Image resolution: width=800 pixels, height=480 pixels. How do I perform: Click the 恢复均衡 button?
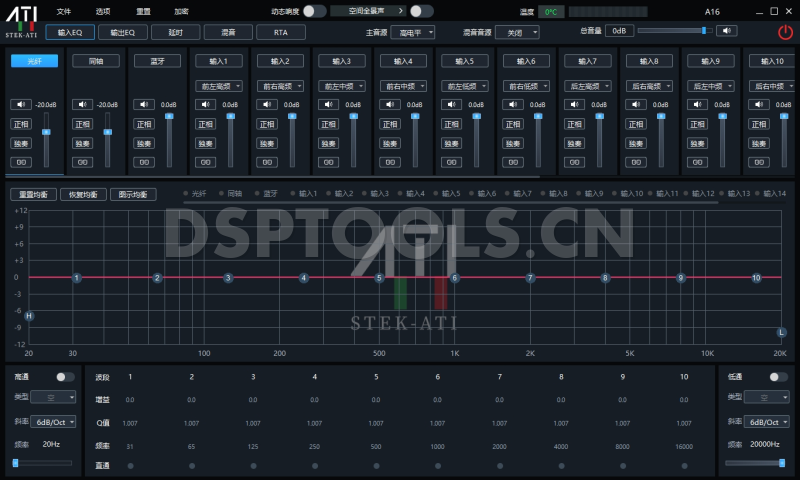click(x=83, y=194)
